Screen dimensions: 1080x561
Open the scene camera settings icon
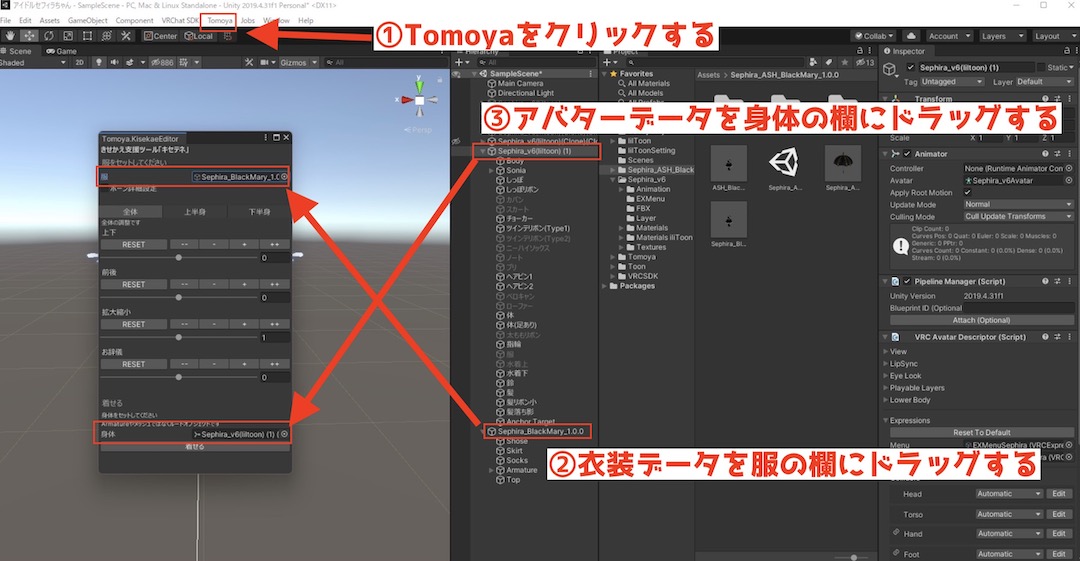(264, 62)
